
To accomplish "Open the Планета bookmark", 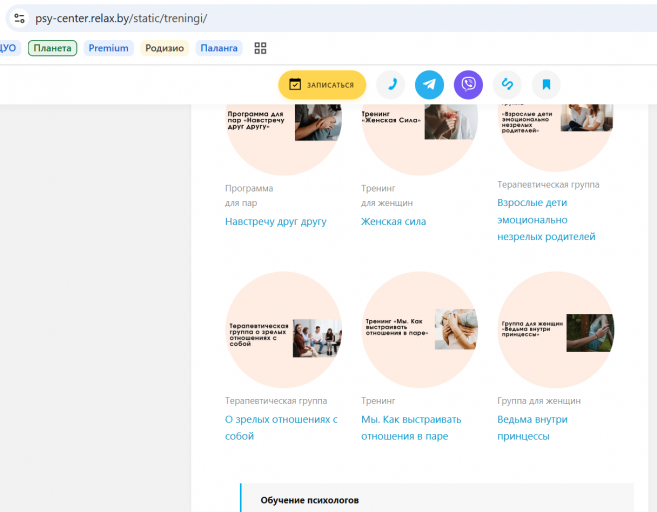I will pos(52,48).
